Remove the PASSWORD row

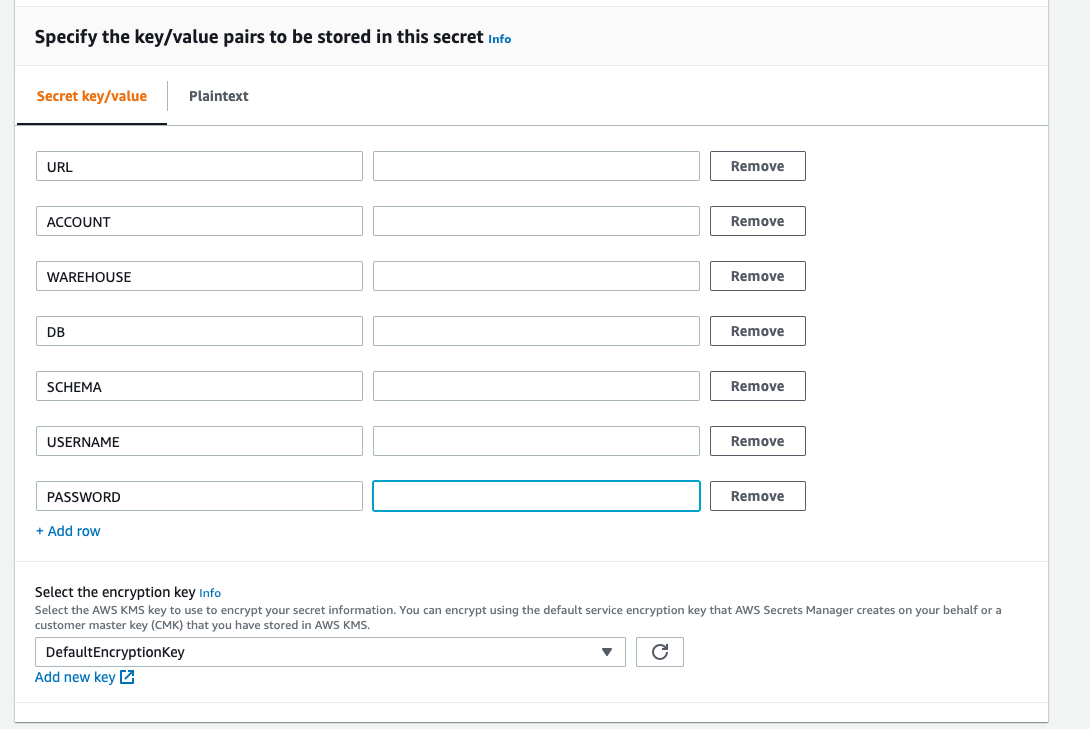(x=757, y=496)
